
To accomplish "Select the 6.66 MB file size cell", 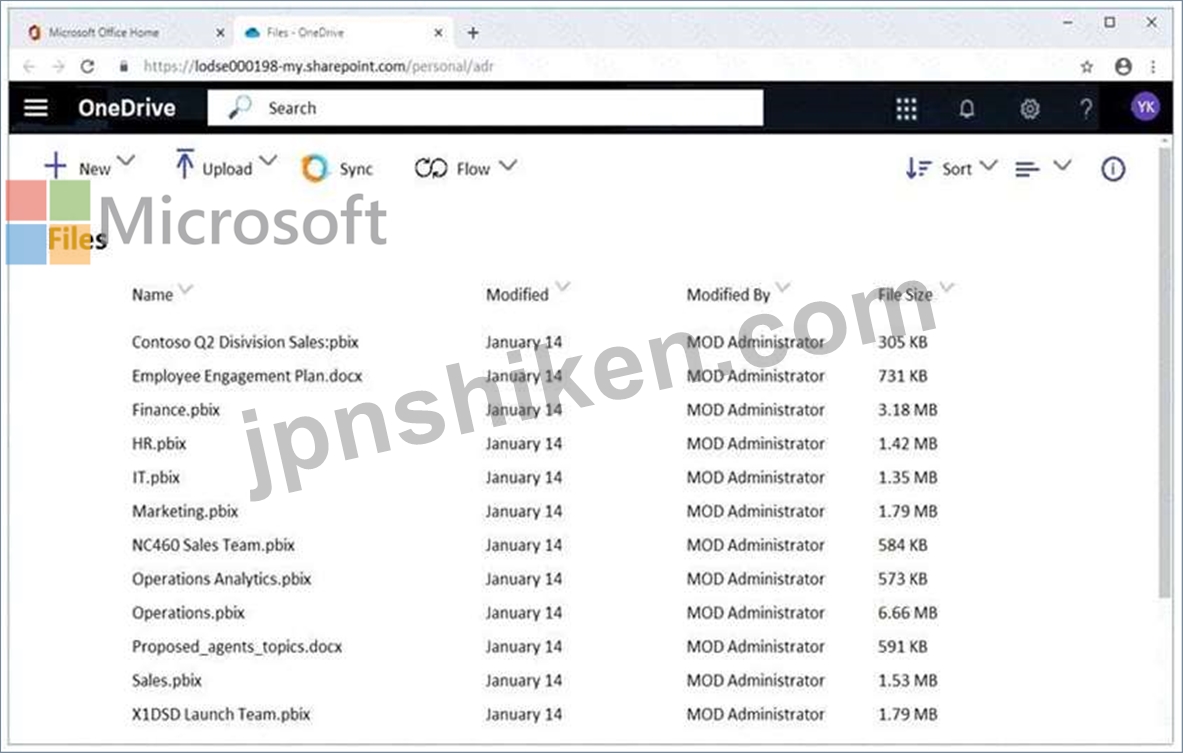I will (x=908, y=613).
